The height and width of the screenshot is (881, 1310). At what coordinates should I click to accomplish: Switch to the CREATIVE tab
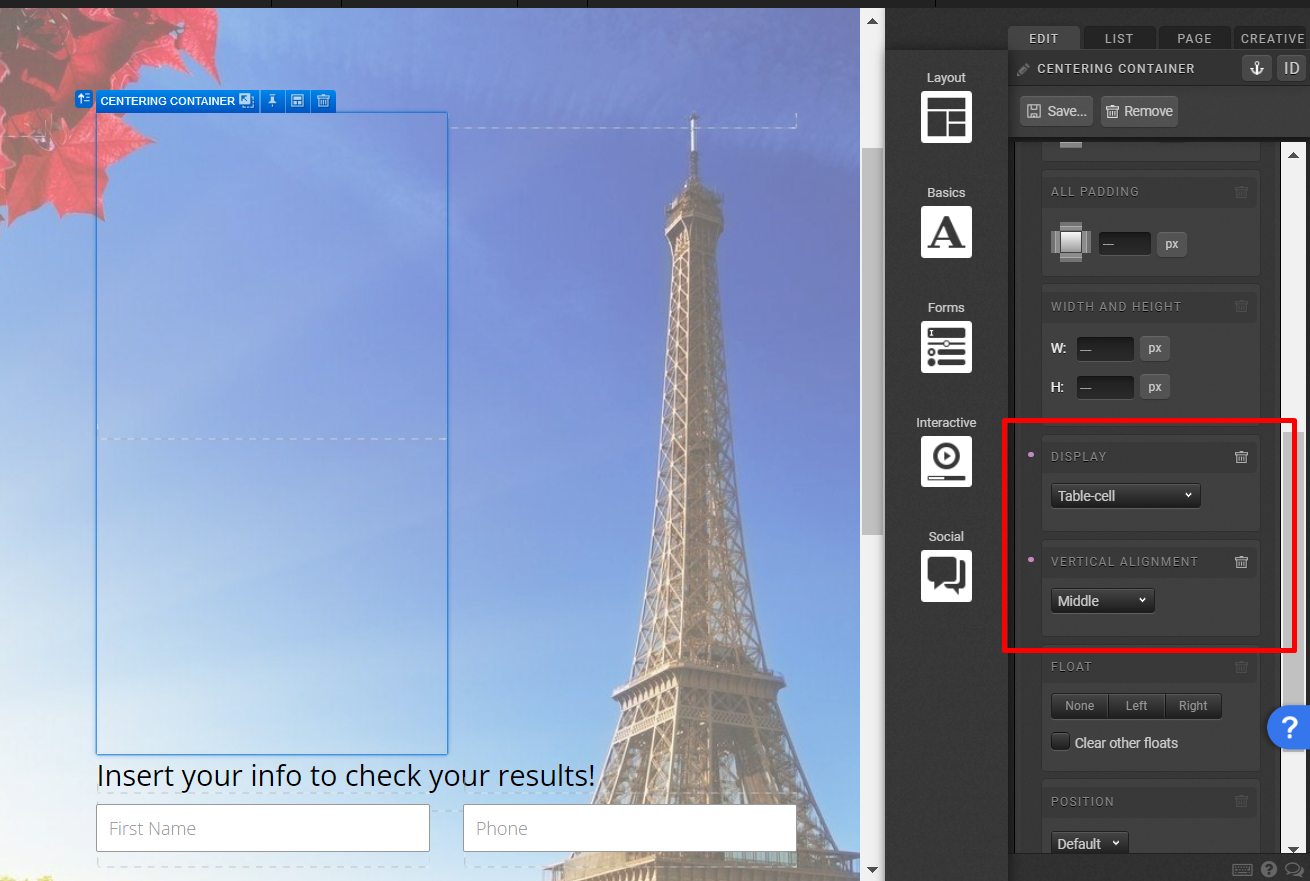tap(1272, 38)
